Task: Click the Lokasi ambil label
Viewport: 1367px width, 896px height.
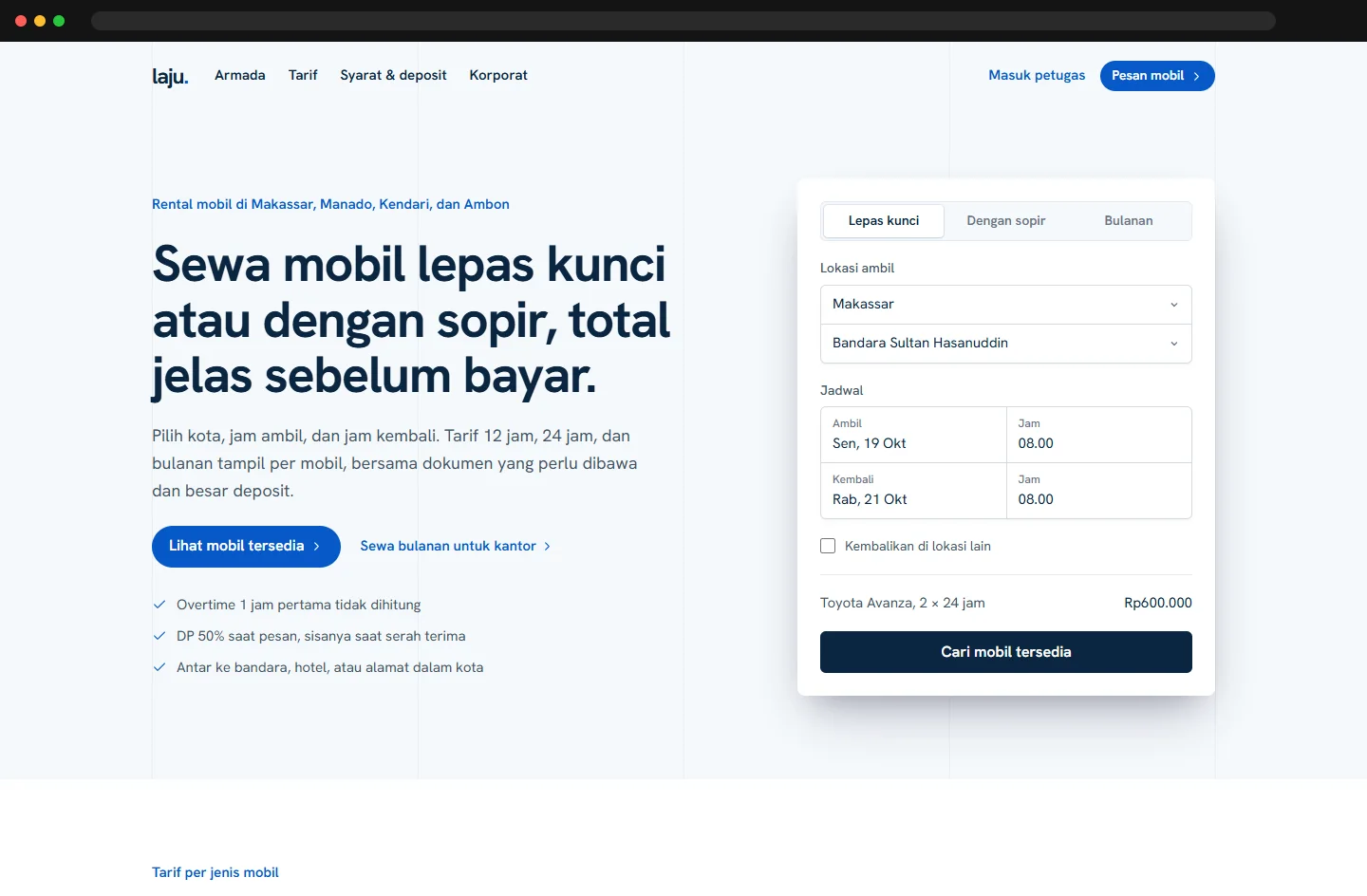Action: (857, 268)
